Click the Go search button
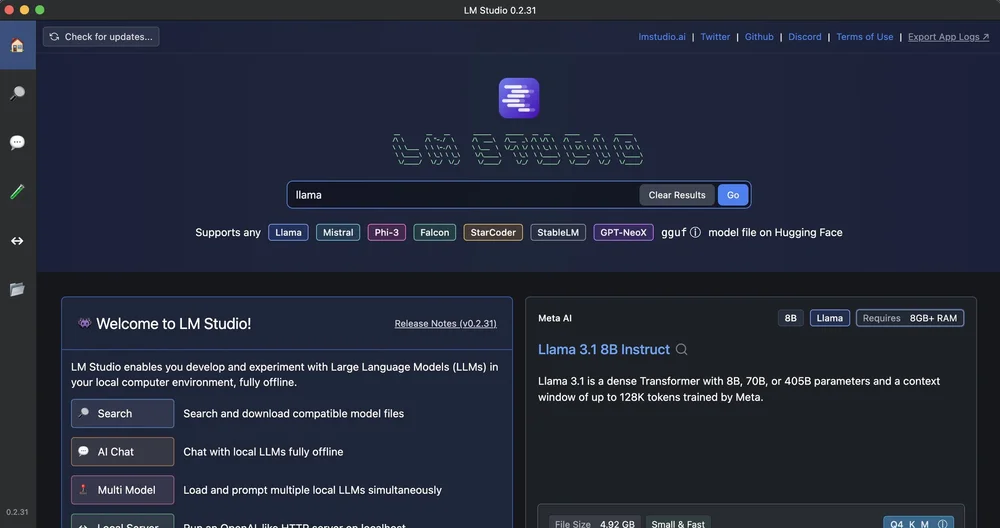 click(x=733, y=195)
